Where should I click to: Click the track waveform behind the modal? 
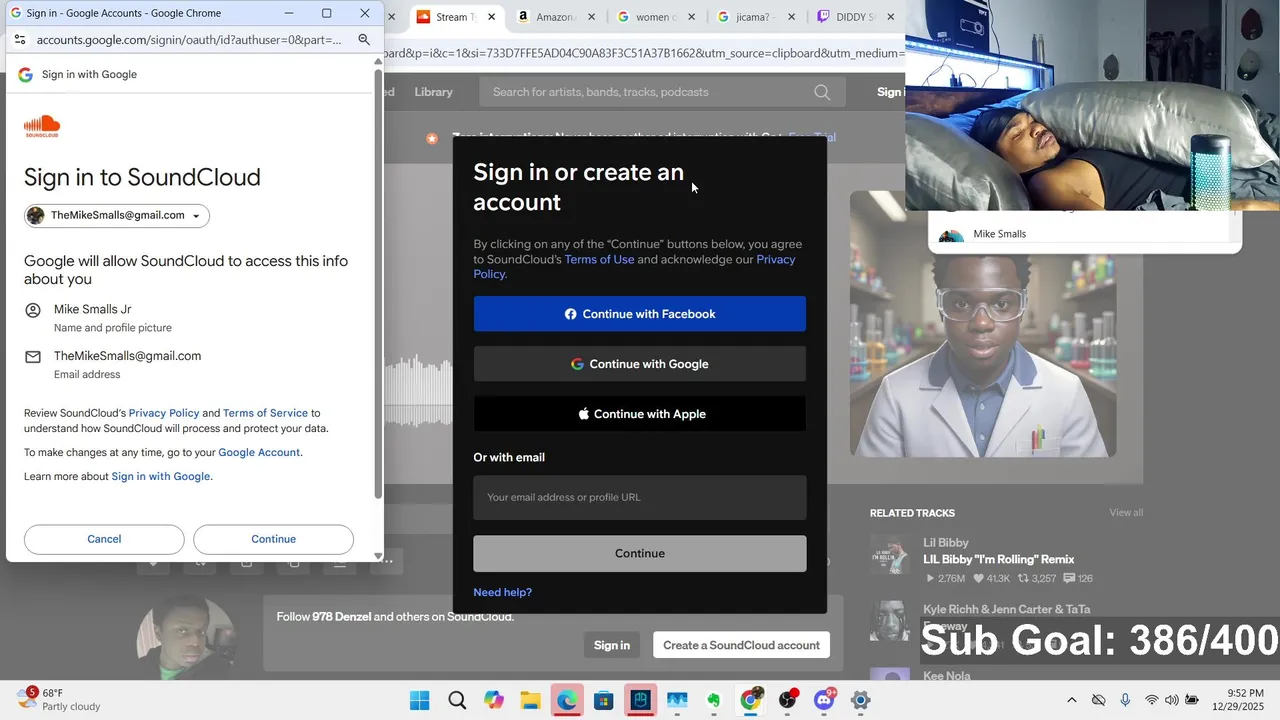tap(418, 390)
